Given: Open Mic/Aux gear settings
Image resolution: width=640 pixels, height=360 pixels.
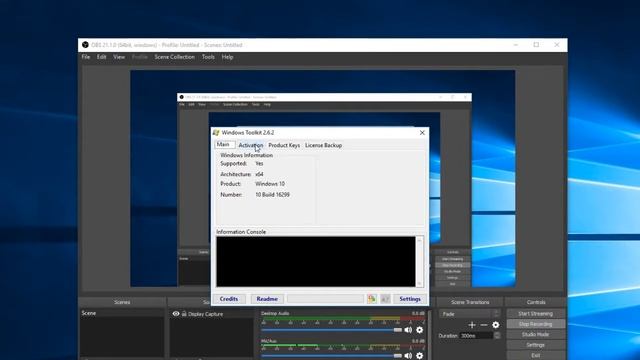Looking at the screenshot, I should [x=420, y=356].
